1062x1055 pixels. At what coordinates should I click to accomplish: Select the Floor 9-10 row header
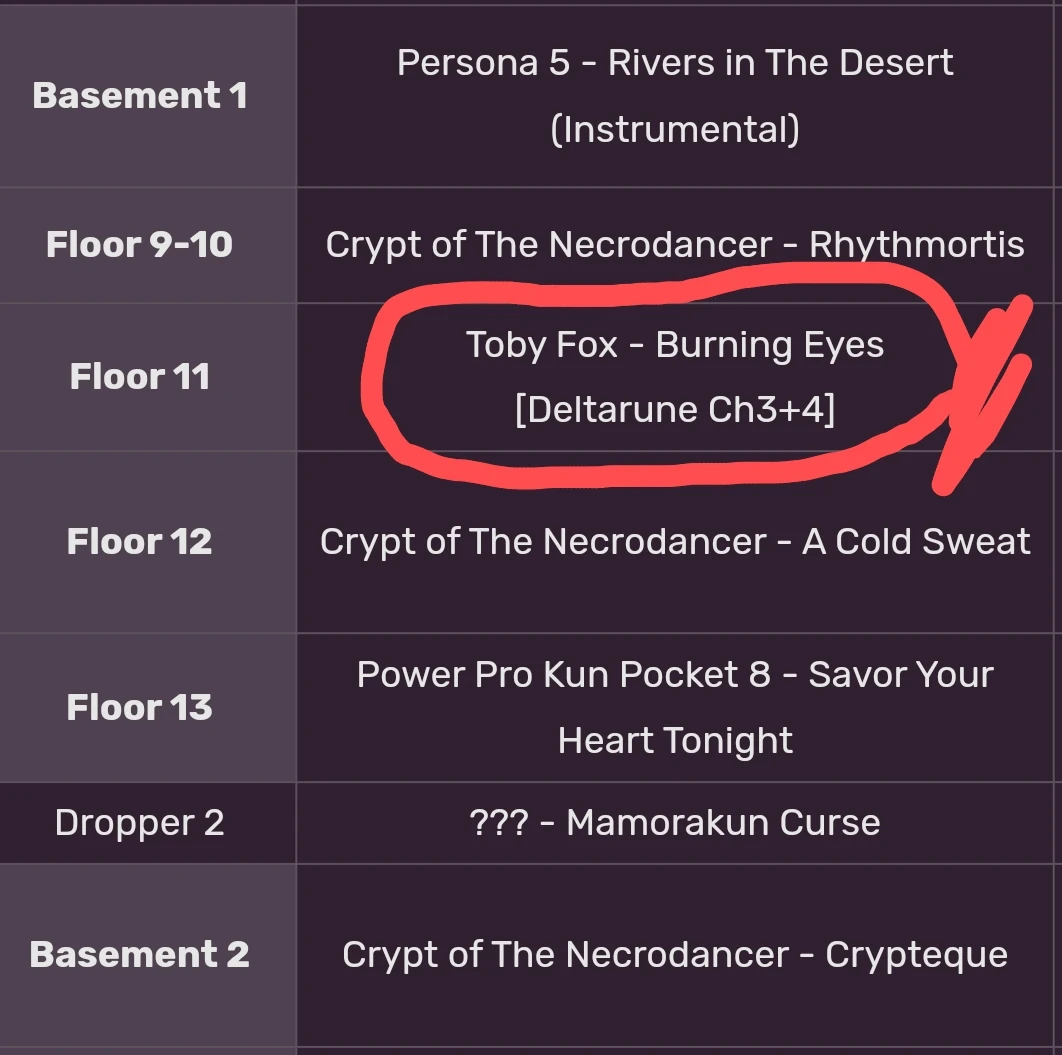pyautogui.click(x=139, y=244)
